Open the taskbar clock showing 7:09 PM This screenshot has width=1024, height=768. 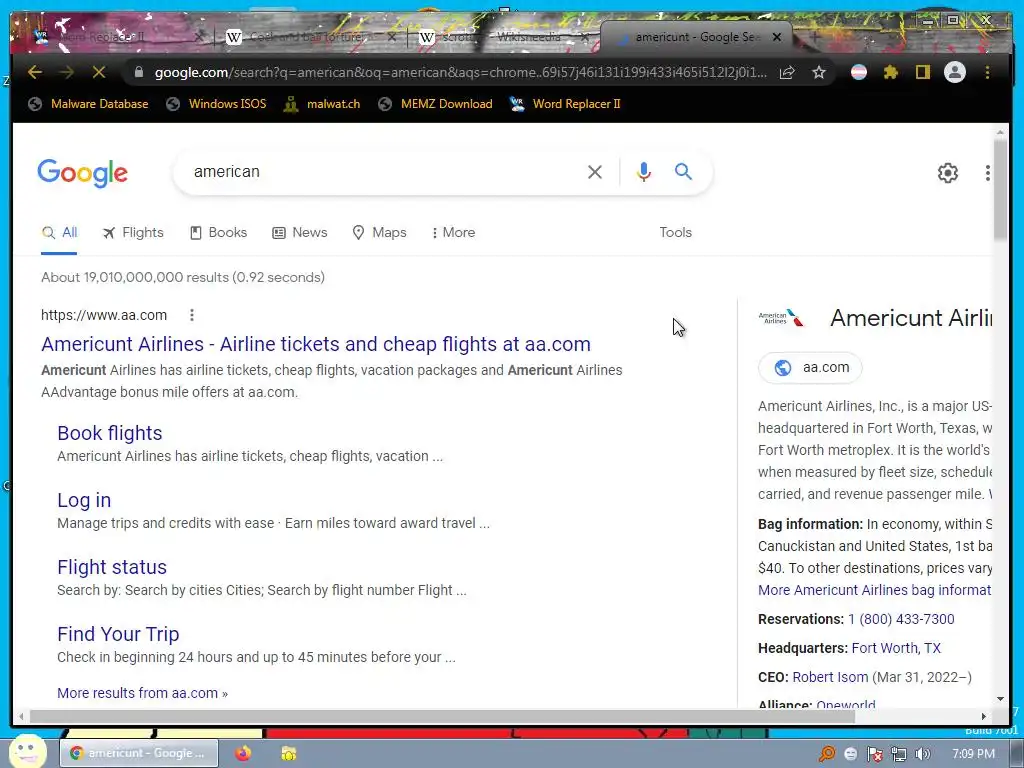click(x=973, y=754)
